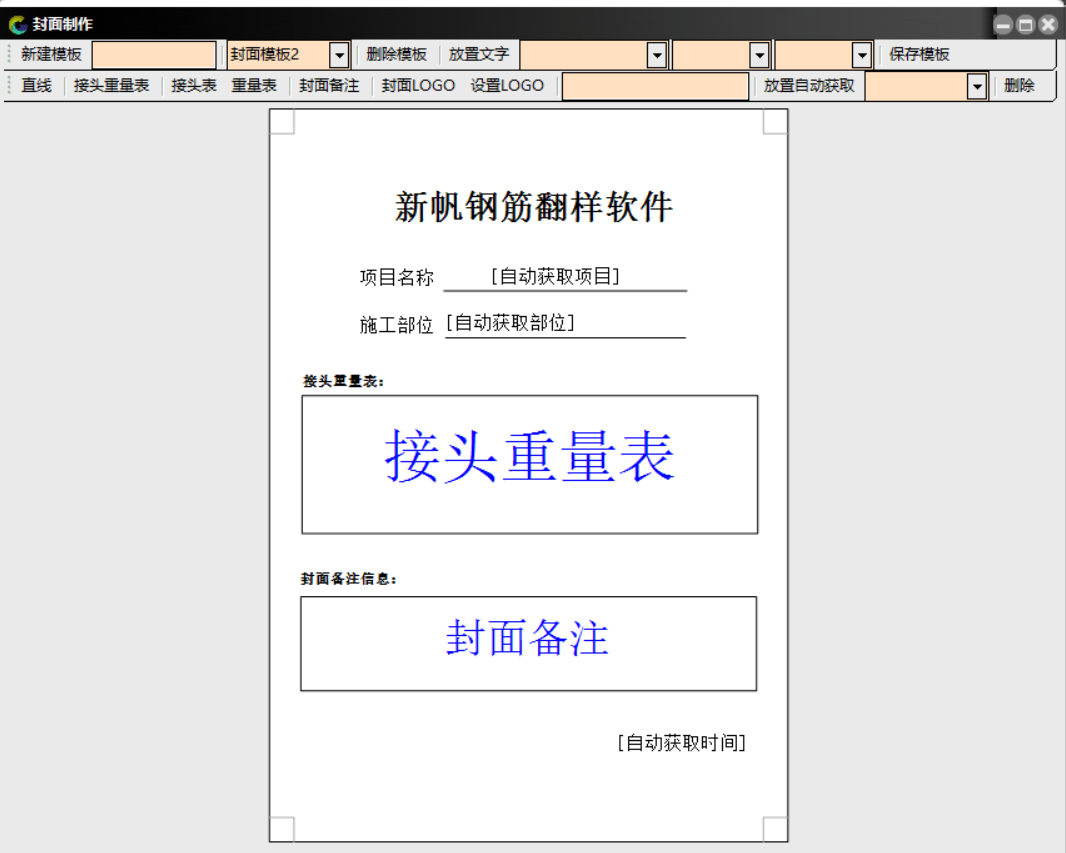This screenshot has width=1066, height=853.
Task: Select the blue 封面备注 remarks box
Action: click(x=528, y=644)
